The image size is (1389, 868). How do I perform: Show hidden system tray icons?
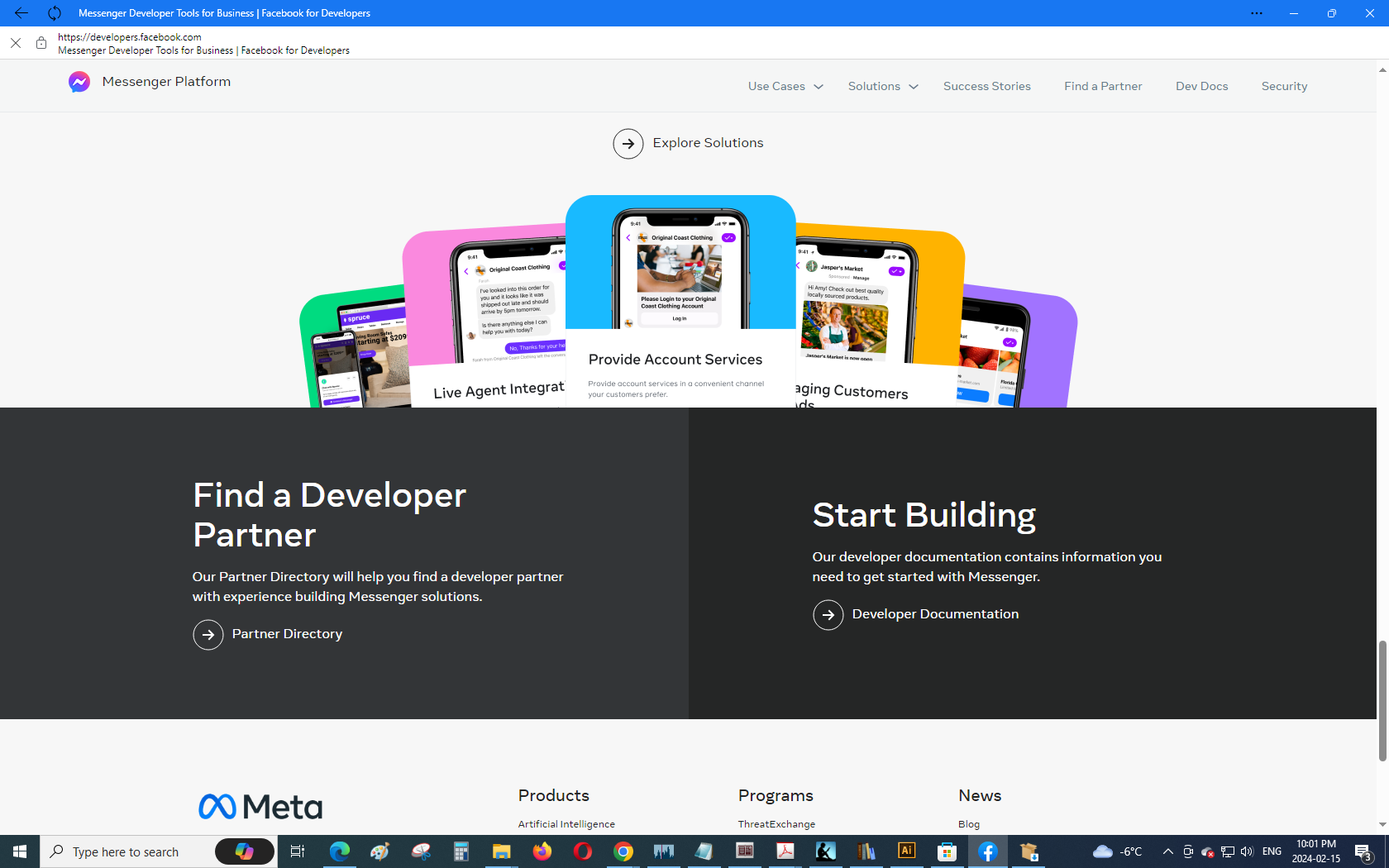(x=1167, y=851)
